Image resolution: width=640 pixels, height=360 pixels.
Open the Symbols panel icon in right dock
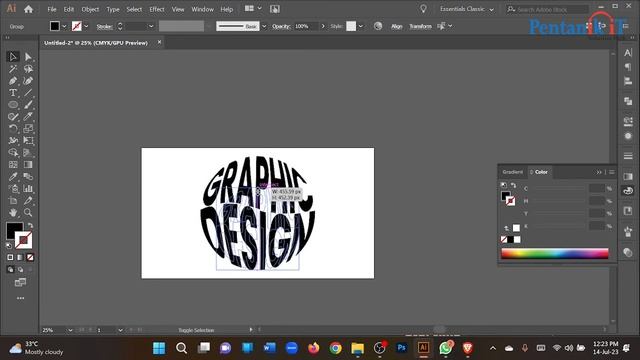click(x=628, y=232)
